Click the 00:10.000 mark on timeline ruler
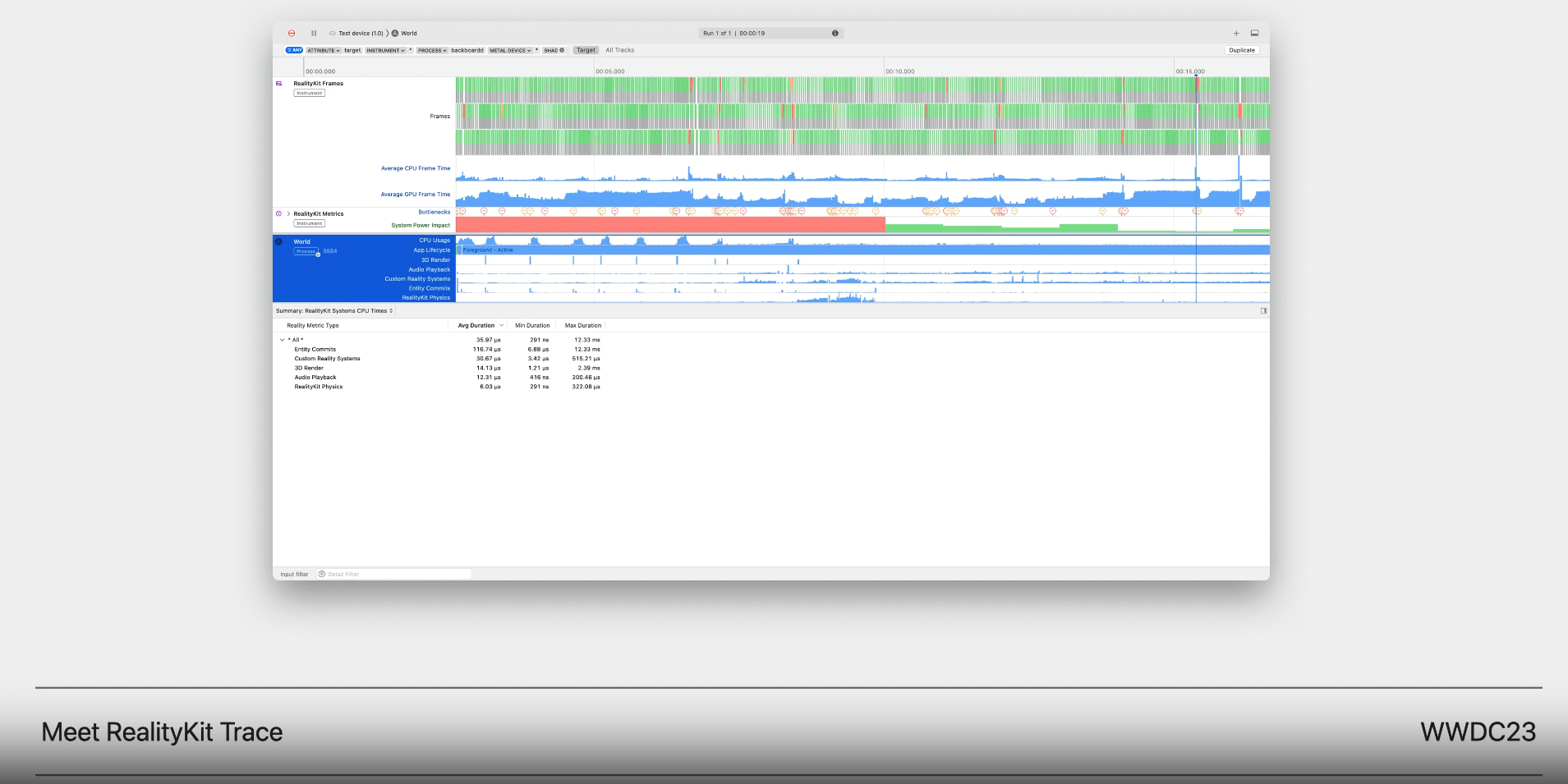This screenshot has height=784, width=1568. tap(900, 71)
